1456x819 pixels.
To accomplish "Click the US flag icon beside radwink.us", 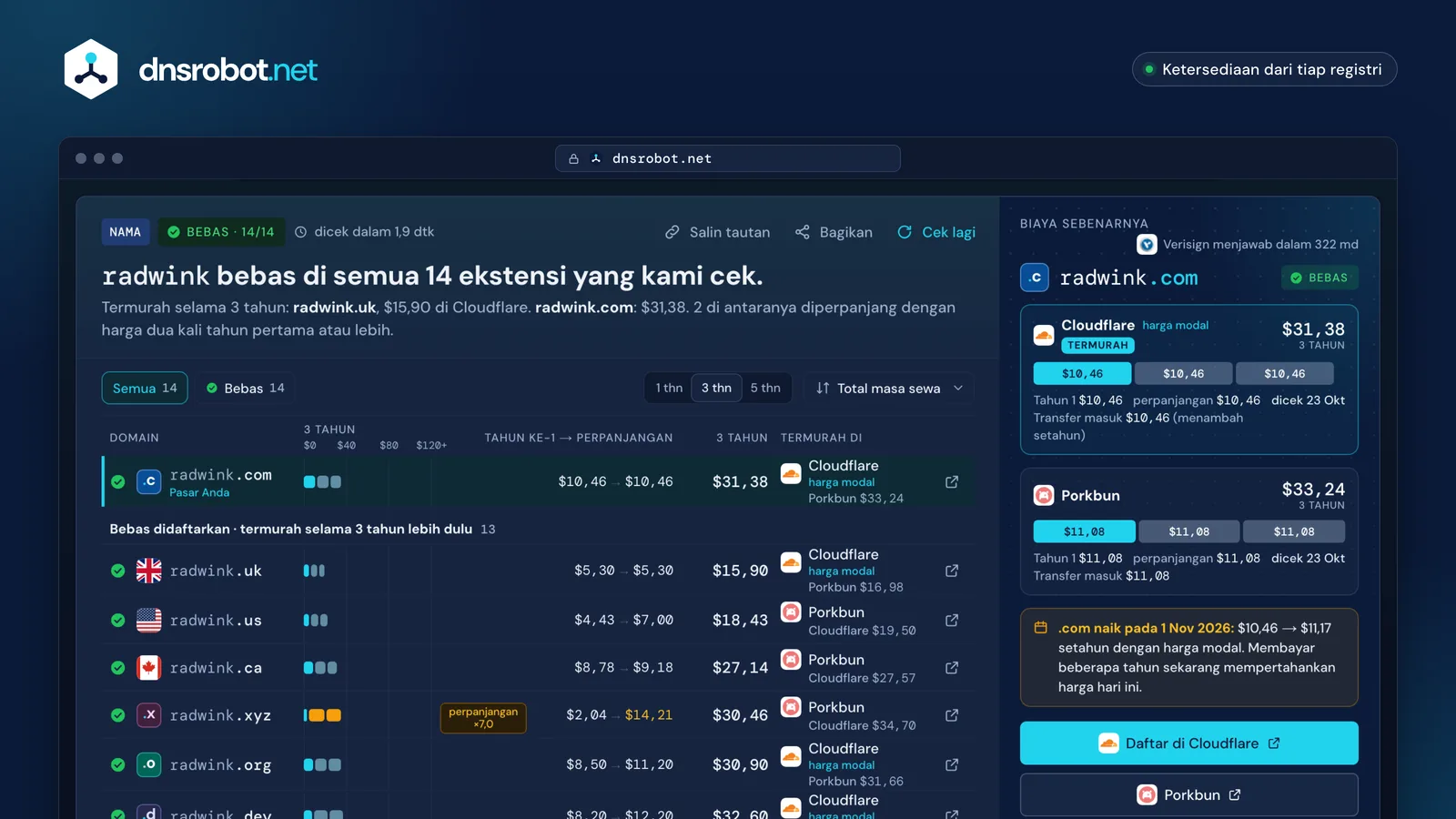I will click(x=148, y=620).
